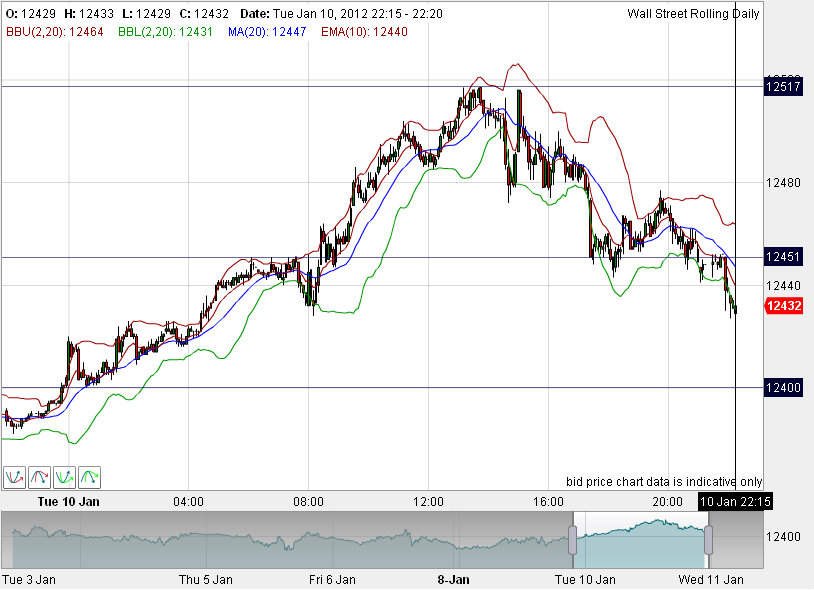Click the 12451 axis price label
814x590 pixels.
[786, 257]
